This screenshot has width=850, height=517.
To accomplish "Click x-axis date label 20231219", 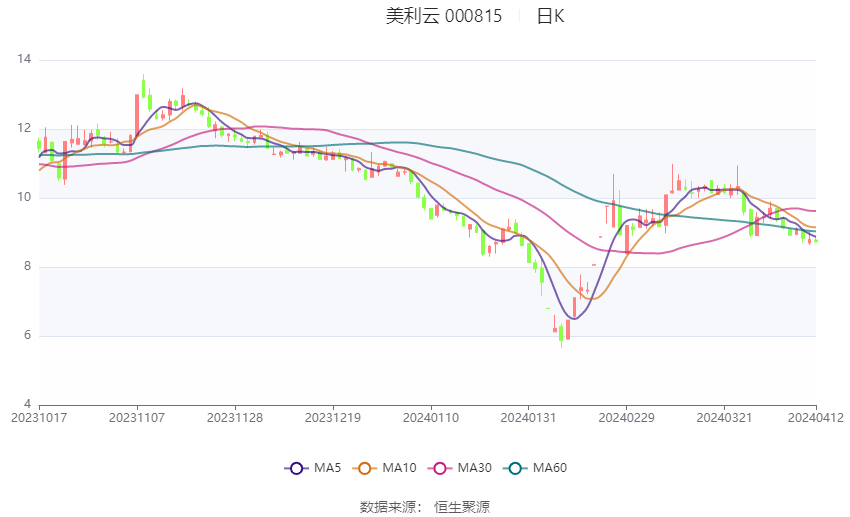I will (333, 418).
